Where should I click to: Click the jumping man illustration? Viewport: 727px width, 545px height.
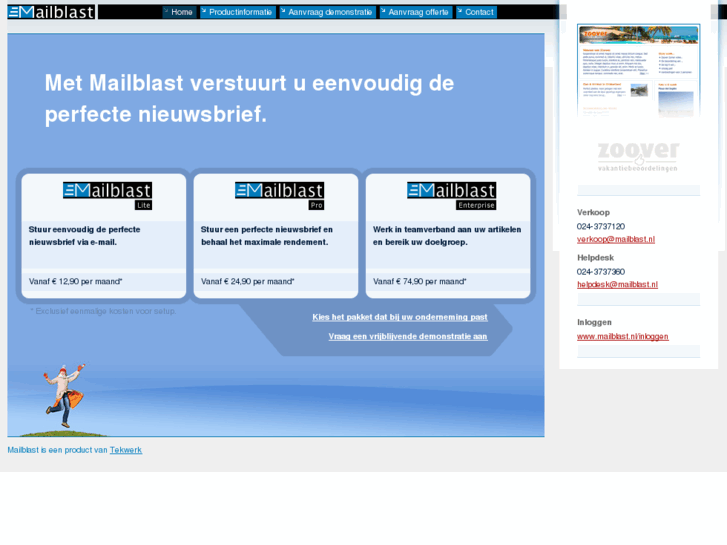(x=64, y=396)
